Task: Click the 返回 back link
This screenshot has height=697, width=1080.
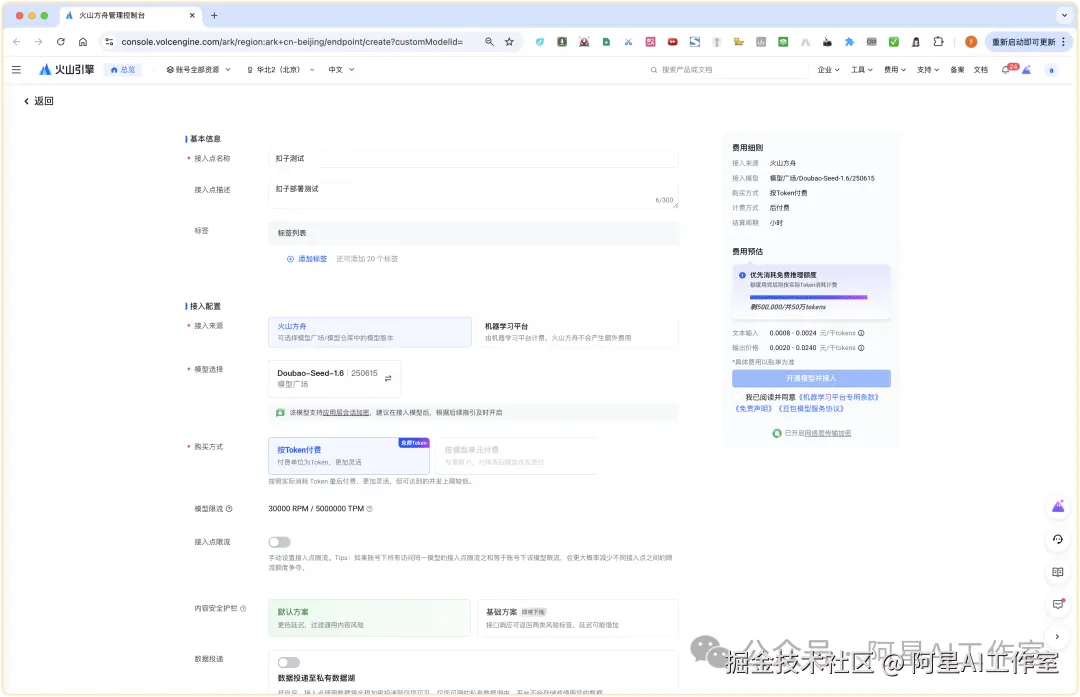Action: [x=39, y=101]
